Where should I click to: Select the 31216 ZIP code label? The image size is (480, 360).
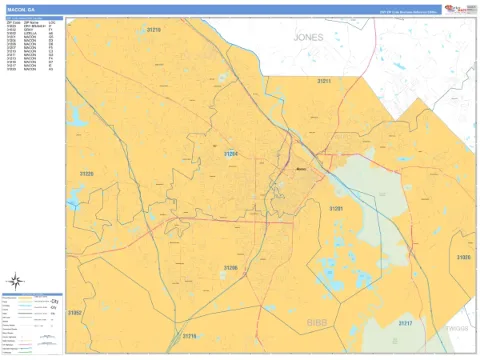click(189, 336)
